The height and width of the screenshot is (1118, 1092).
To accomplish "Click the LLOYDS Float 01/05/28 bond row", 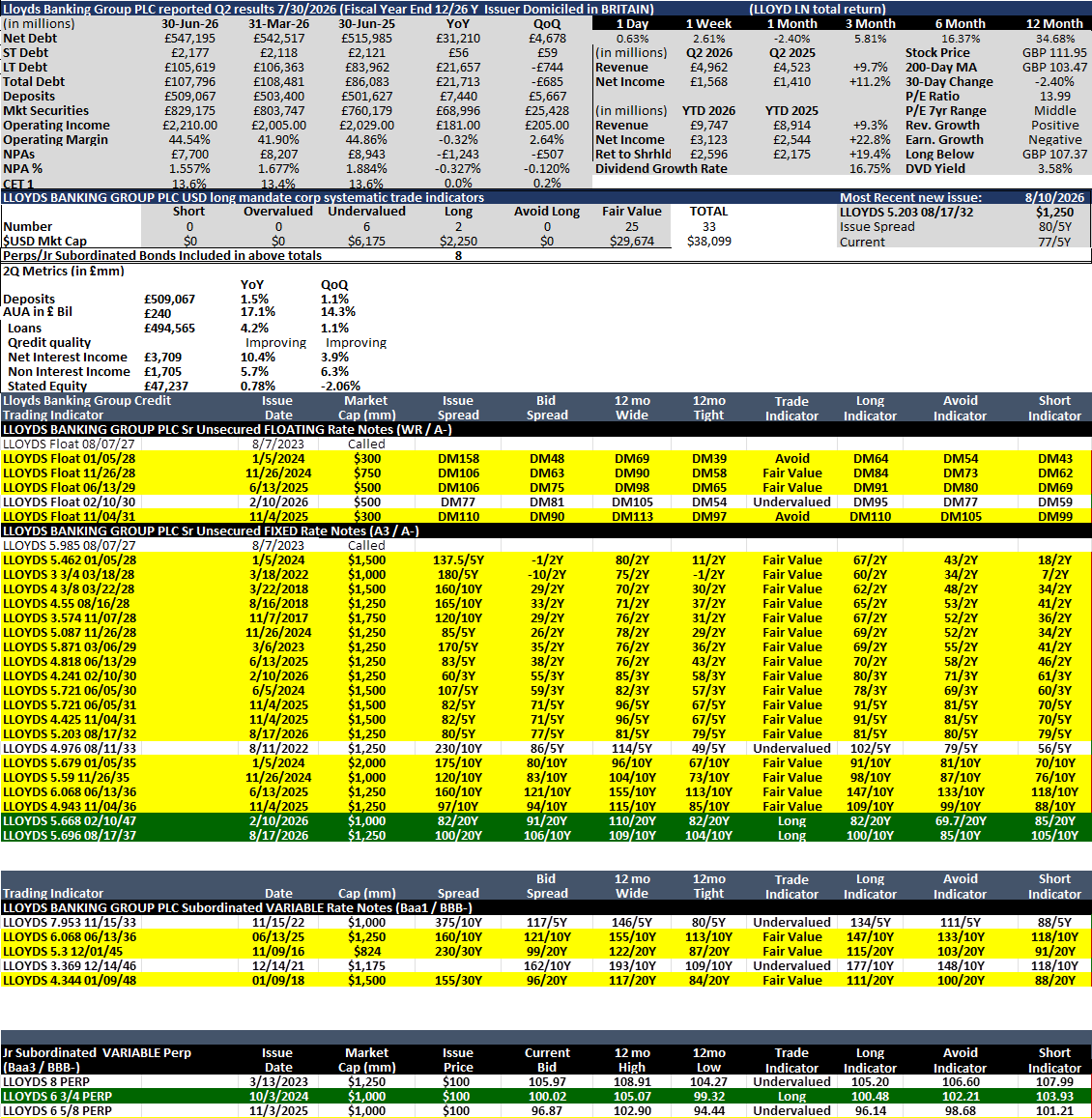I will click(x=546, y=458).
